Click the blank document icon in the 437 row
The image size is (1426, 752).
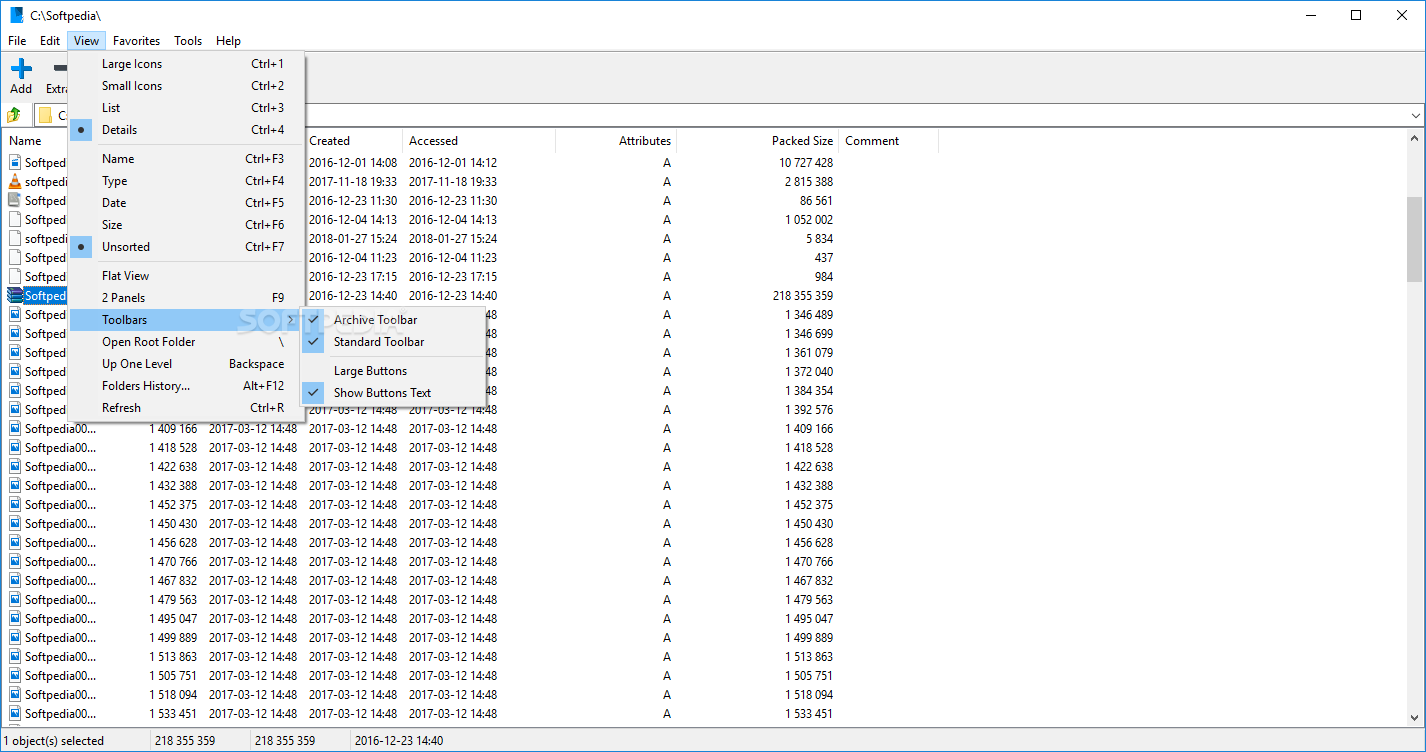coord(15,258)
